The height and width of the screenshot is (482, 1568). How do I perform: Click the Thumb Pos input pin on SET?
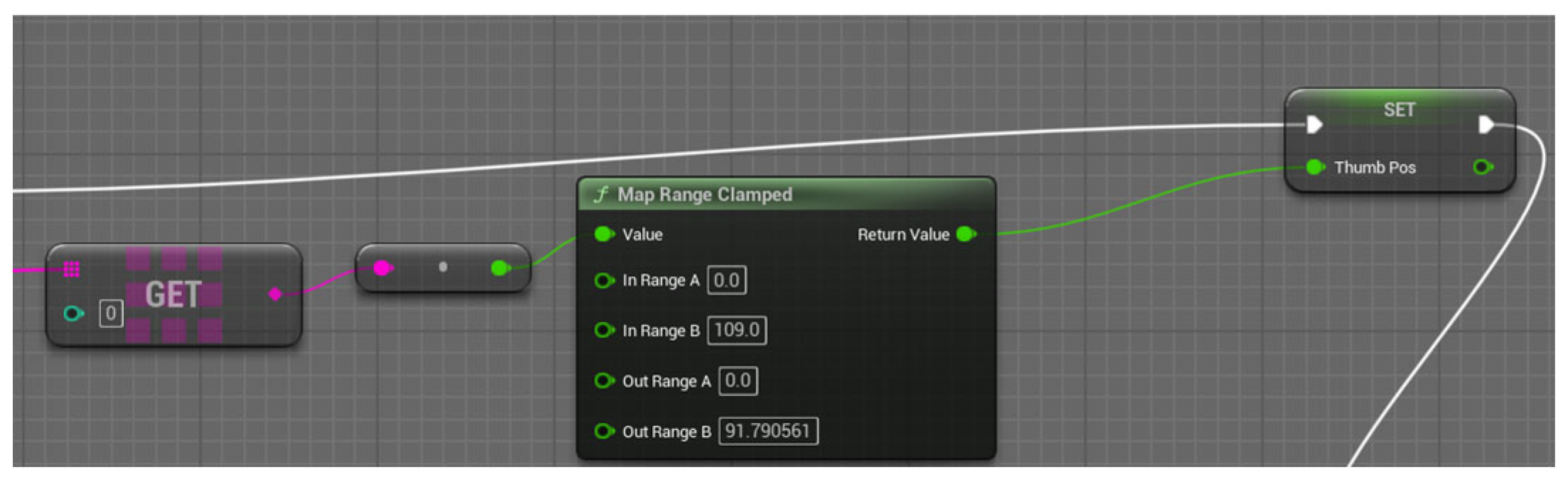[1315, 168]
